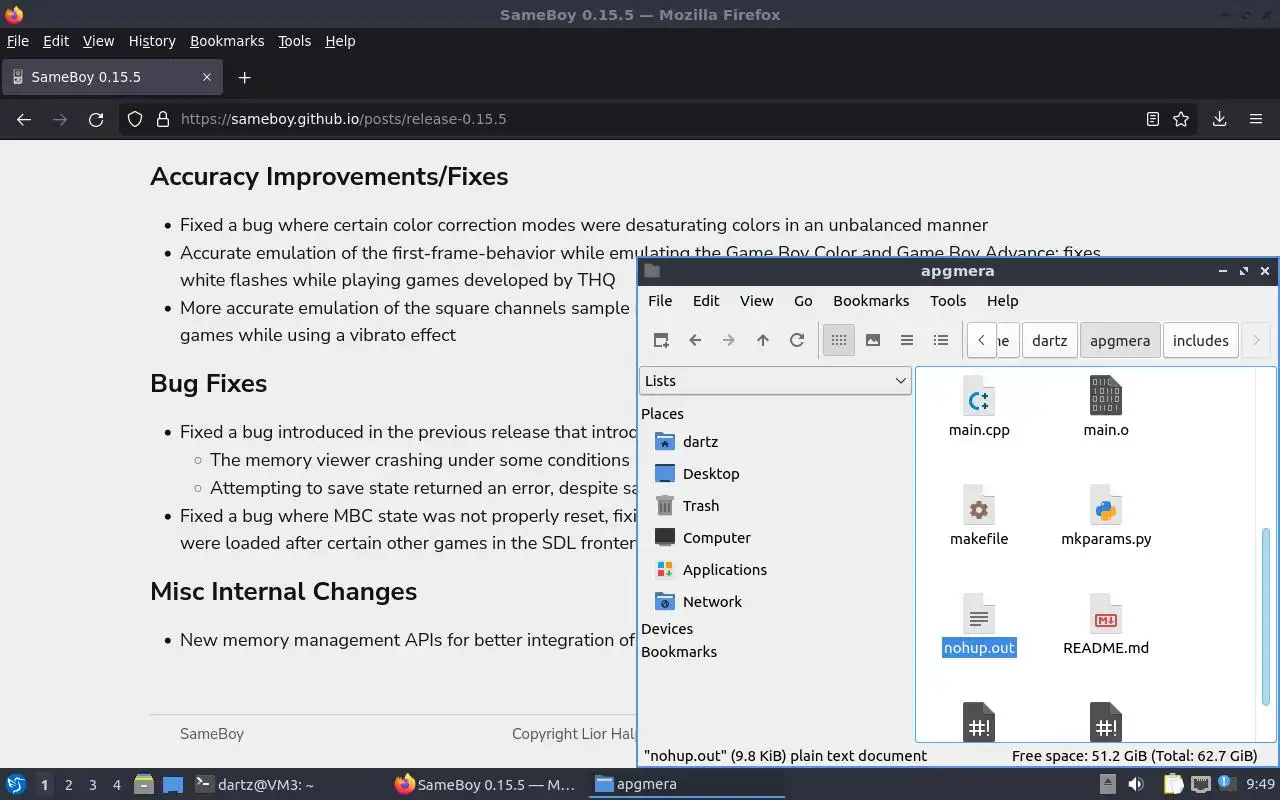
Task: Switch to workspace 3
Action: (x=92, y=785)
